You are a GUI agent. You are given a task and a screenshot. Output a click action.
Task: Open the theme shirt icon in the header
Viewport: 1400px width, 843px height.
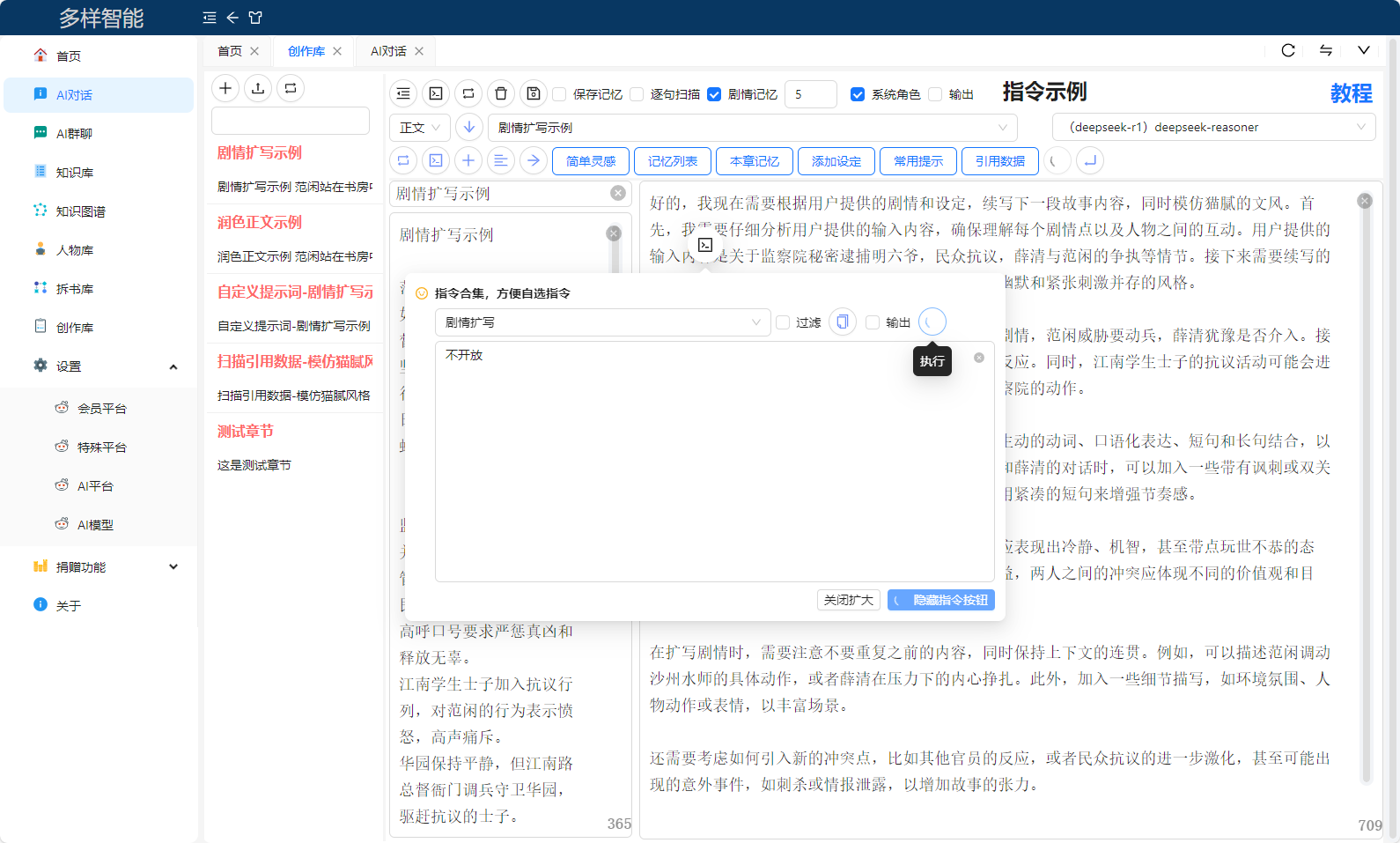255,18
